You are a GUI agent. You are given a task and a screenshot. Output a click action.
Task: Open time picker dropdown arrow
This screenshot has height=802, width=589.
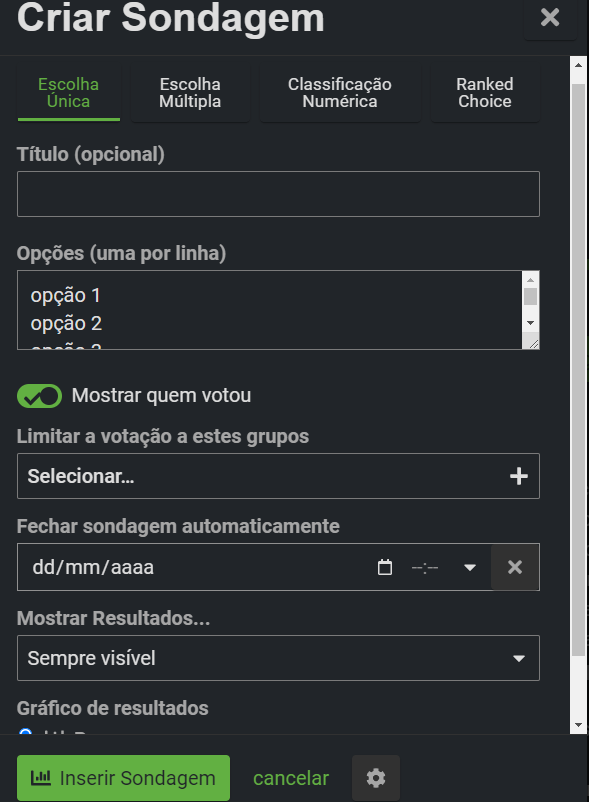470,567
